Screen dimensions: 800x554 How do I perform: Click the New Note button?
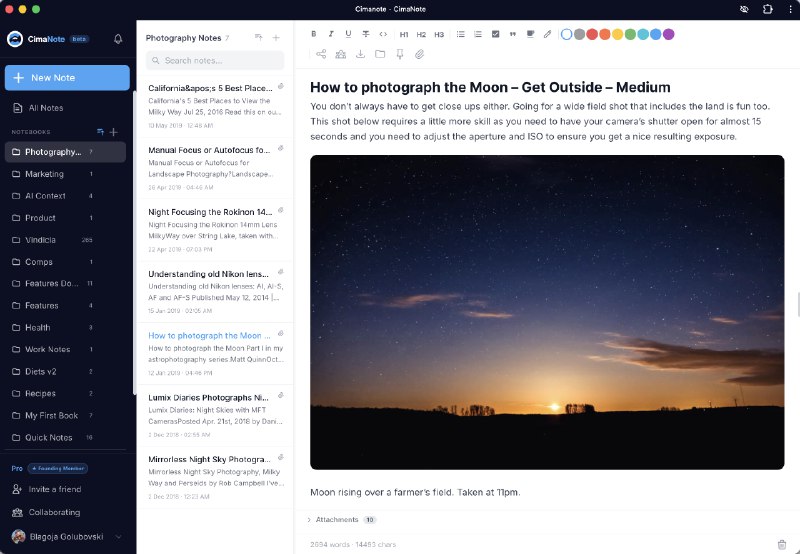pyautogui.click(x=67, y=78)
